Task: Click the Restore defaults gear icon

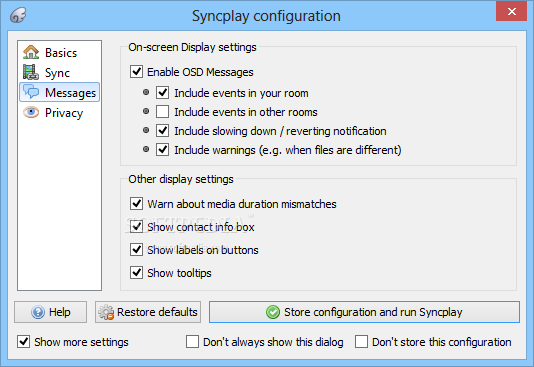Action: pyautogui.click(x=106, y=312)
